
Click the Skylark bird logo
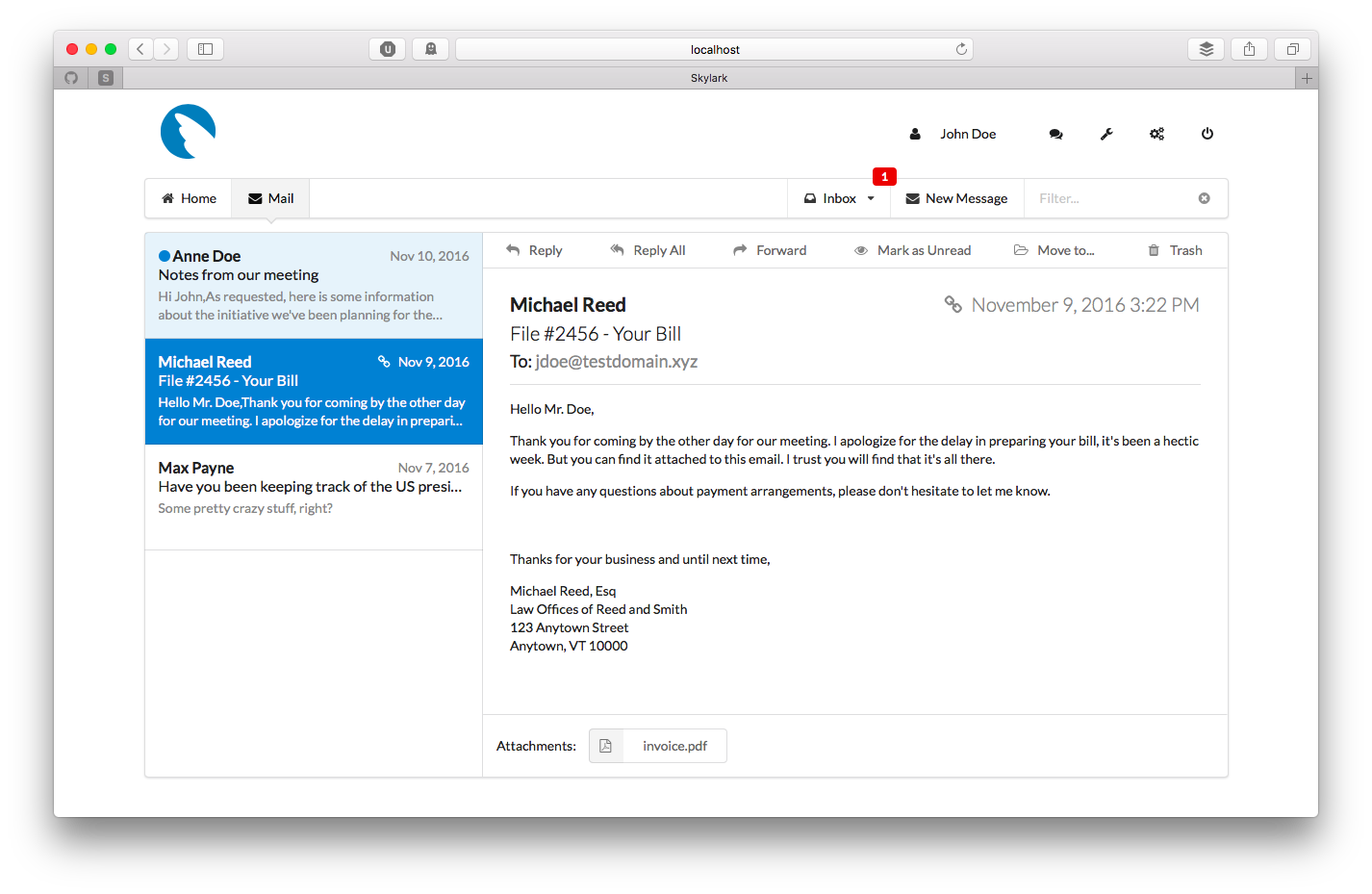pyautogui.click(x=188, y=132)
